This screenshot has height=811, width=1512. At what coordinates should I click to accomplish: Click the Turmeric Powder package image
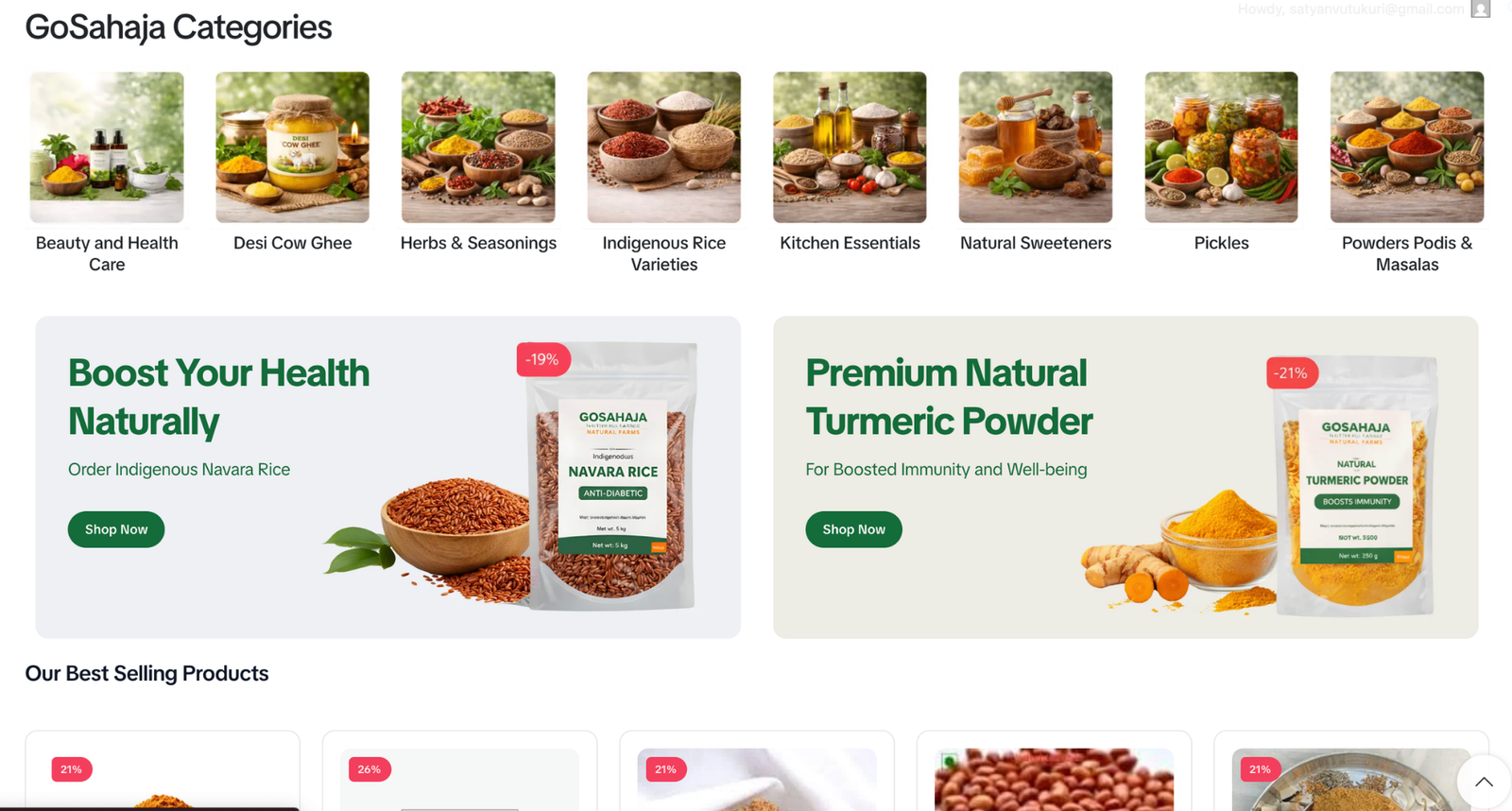point(1355,487)
